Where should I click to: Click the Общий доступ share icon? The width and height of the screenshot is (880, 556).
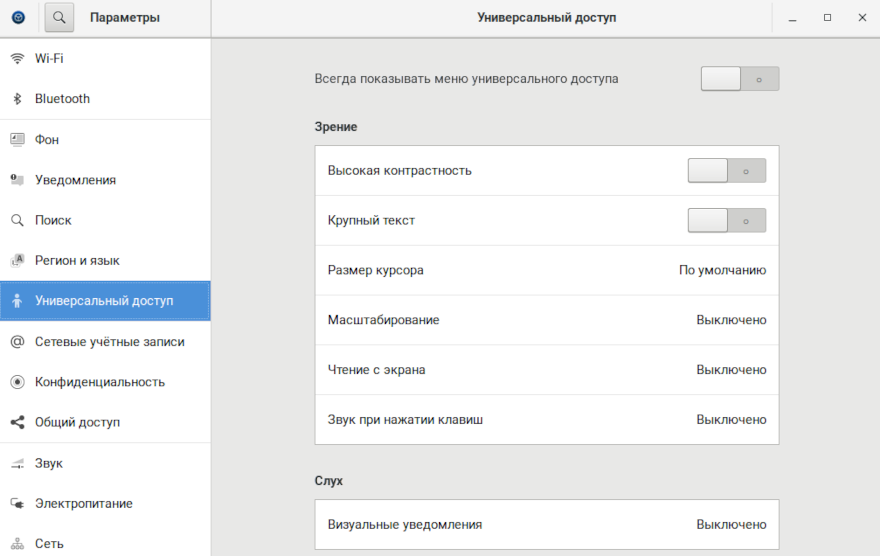(x=17, y=422)
